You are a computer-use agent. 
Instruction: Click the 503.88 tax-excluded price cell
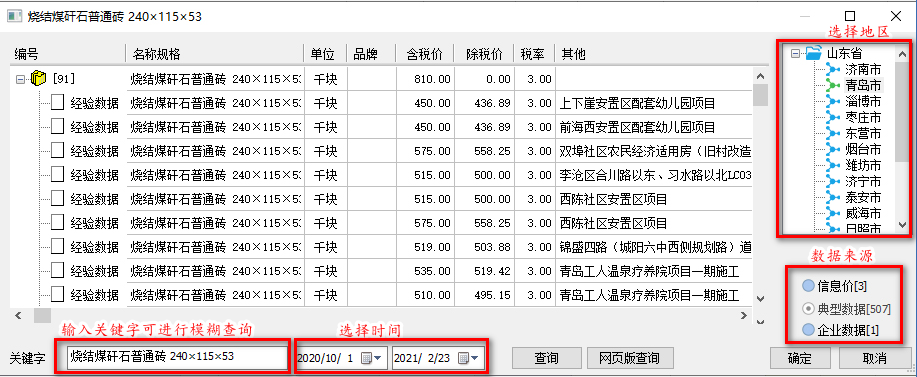click(485, 247)
